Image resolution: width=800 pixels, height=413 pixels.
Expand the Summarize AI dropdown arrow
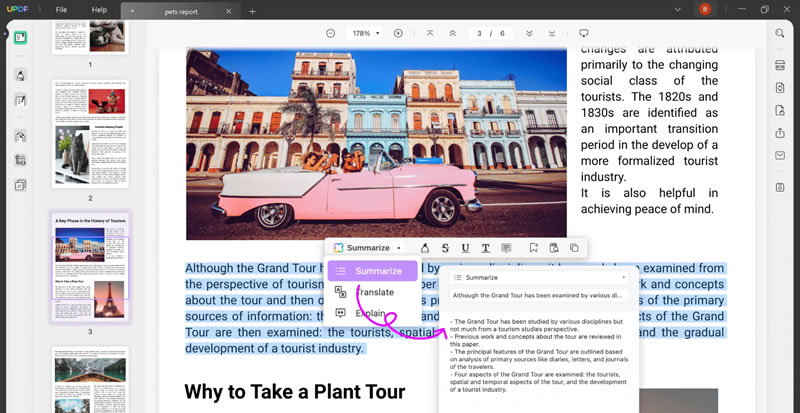pos(398,248)
